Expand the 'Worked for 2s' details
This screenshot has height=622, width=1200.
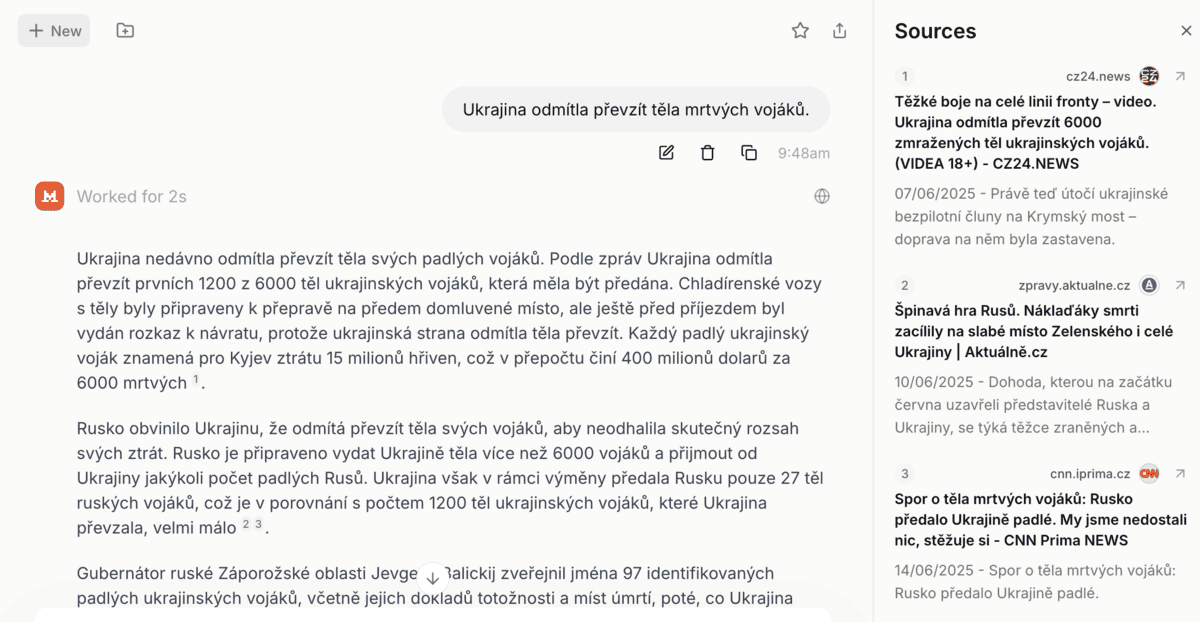[x=132, y=197]
